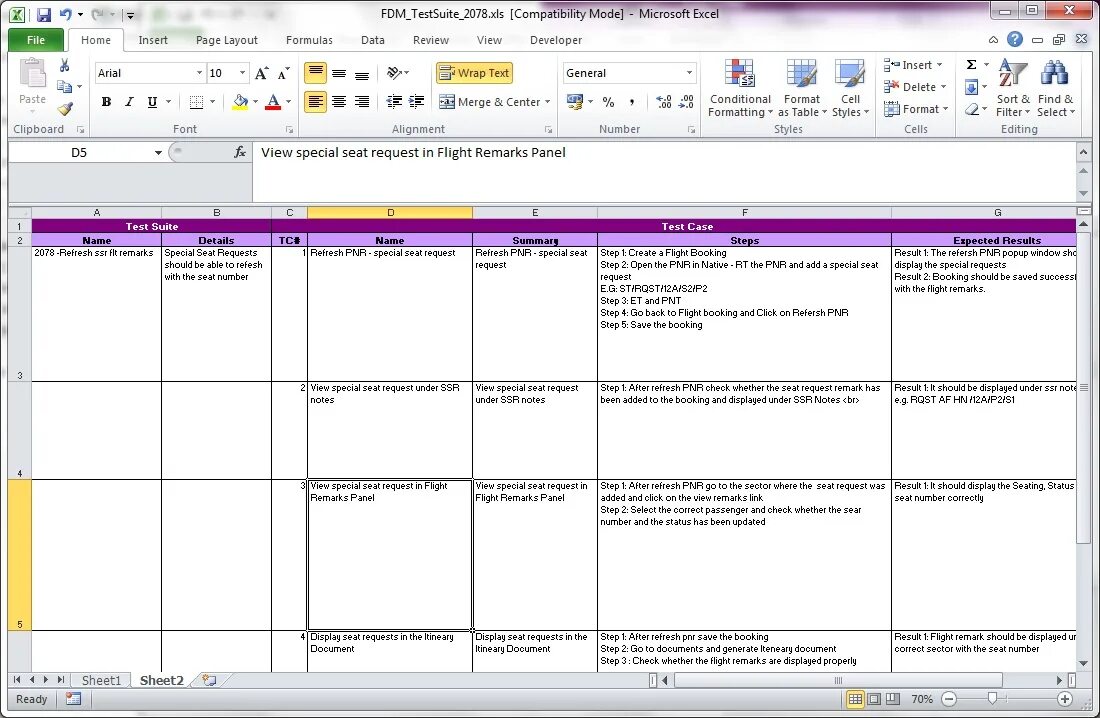Toggle Wrap Text button

(474, 73)
